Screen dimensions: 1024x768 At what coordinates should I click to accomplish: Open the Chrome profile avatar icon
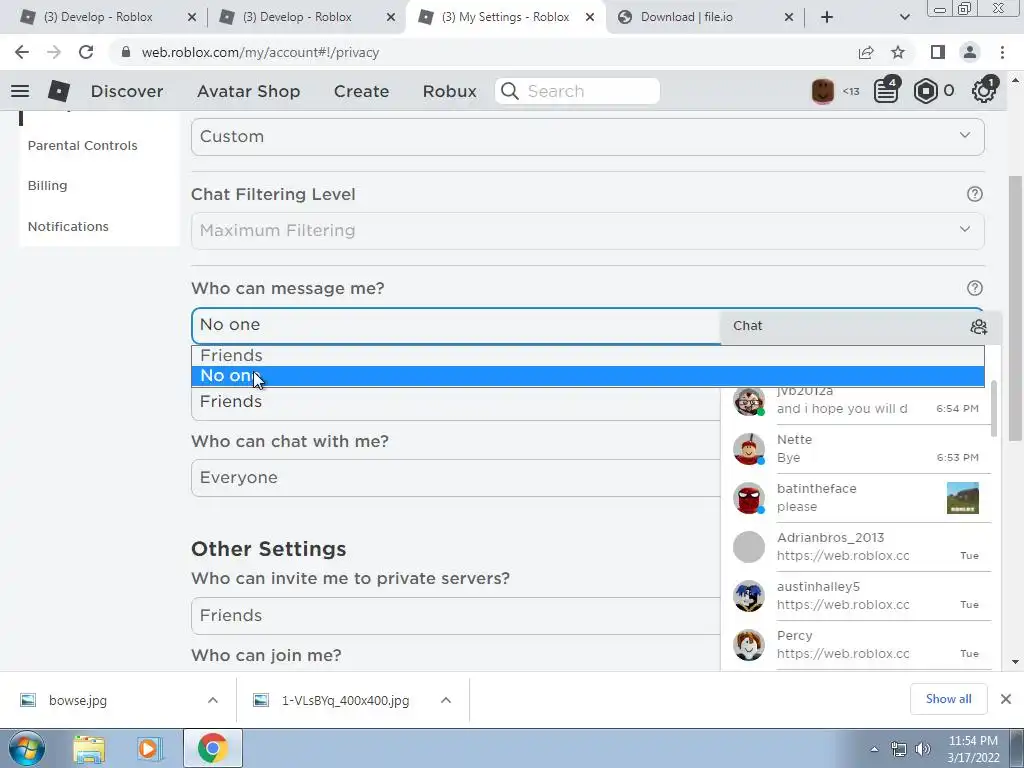pos(970,52)
